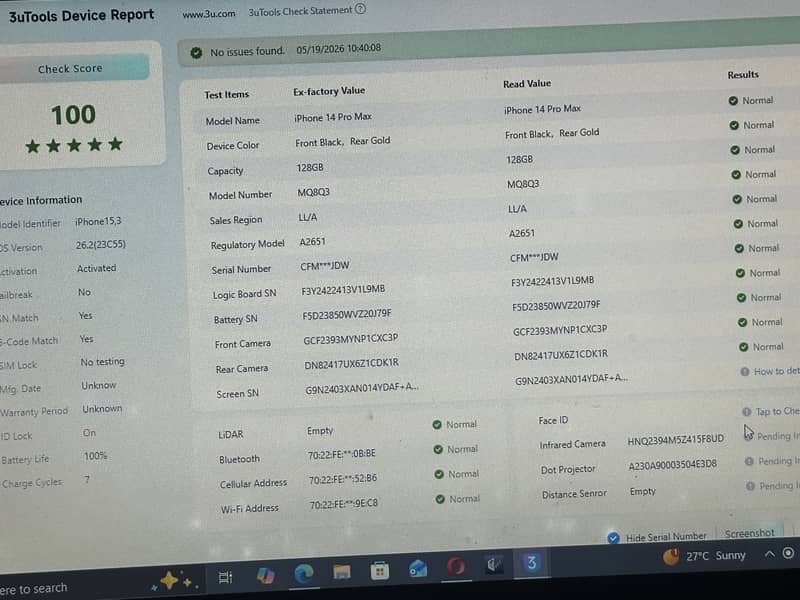Click the green No issues found checkmark icon
Viewport: 800px width, 600px height.
(196, 53)
